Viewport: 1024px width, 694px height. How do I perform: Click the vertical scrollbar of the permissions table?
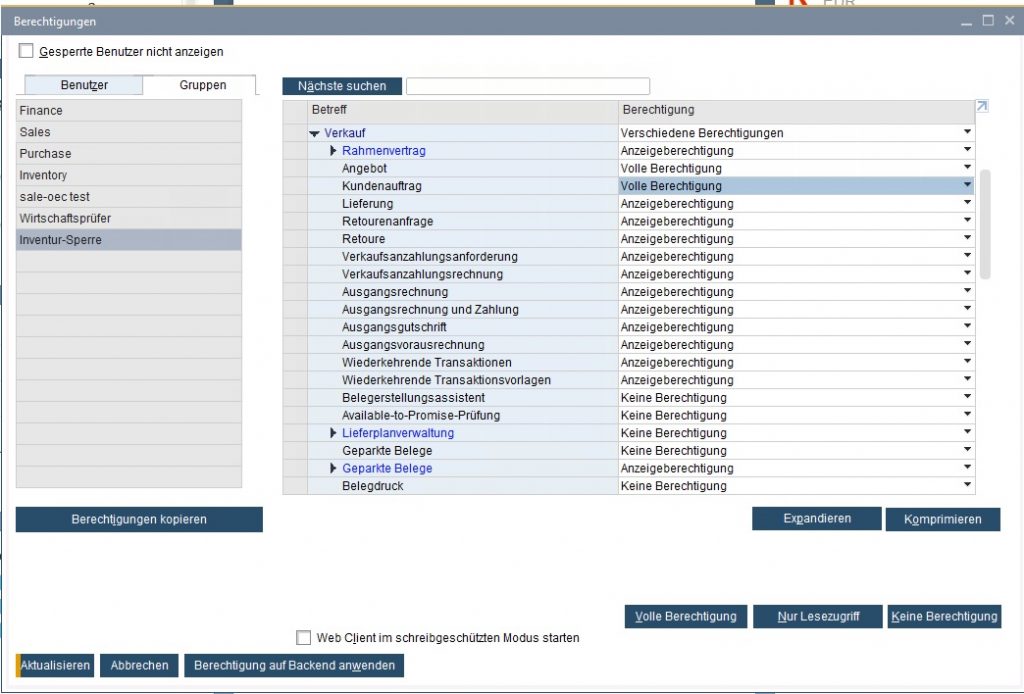tap(985, 224)
